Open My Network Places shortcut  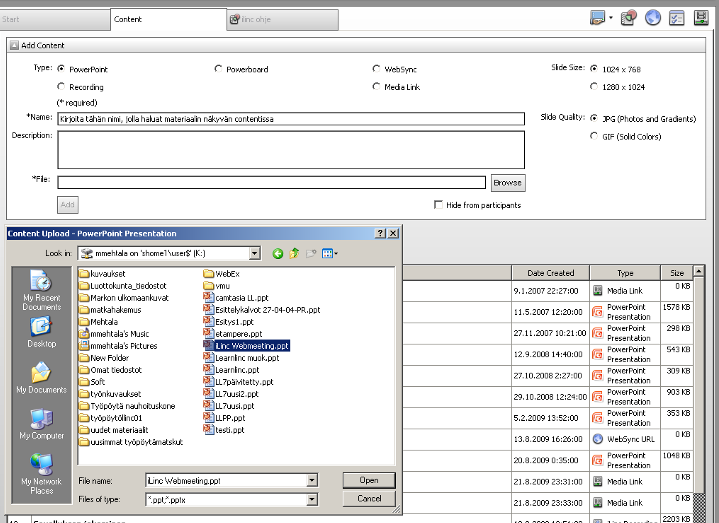(41, 474)
